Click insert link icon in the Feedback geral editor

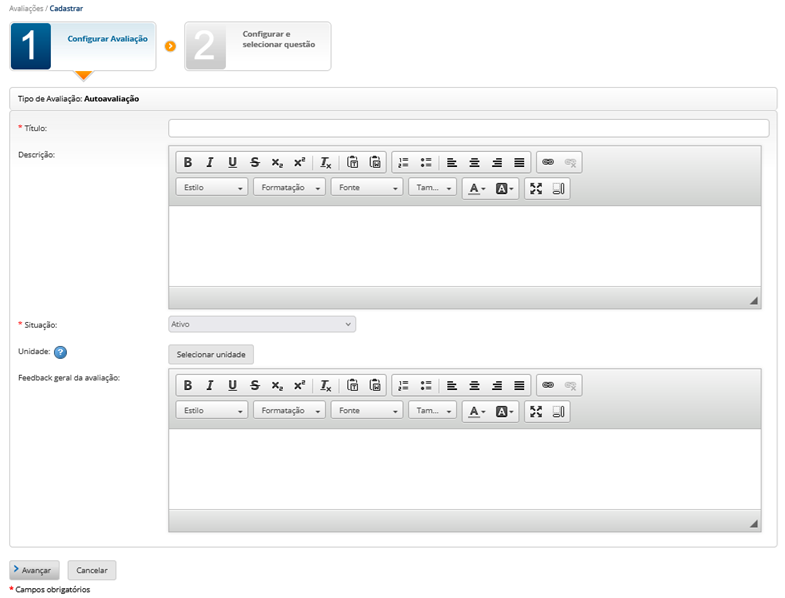(547, 385)
